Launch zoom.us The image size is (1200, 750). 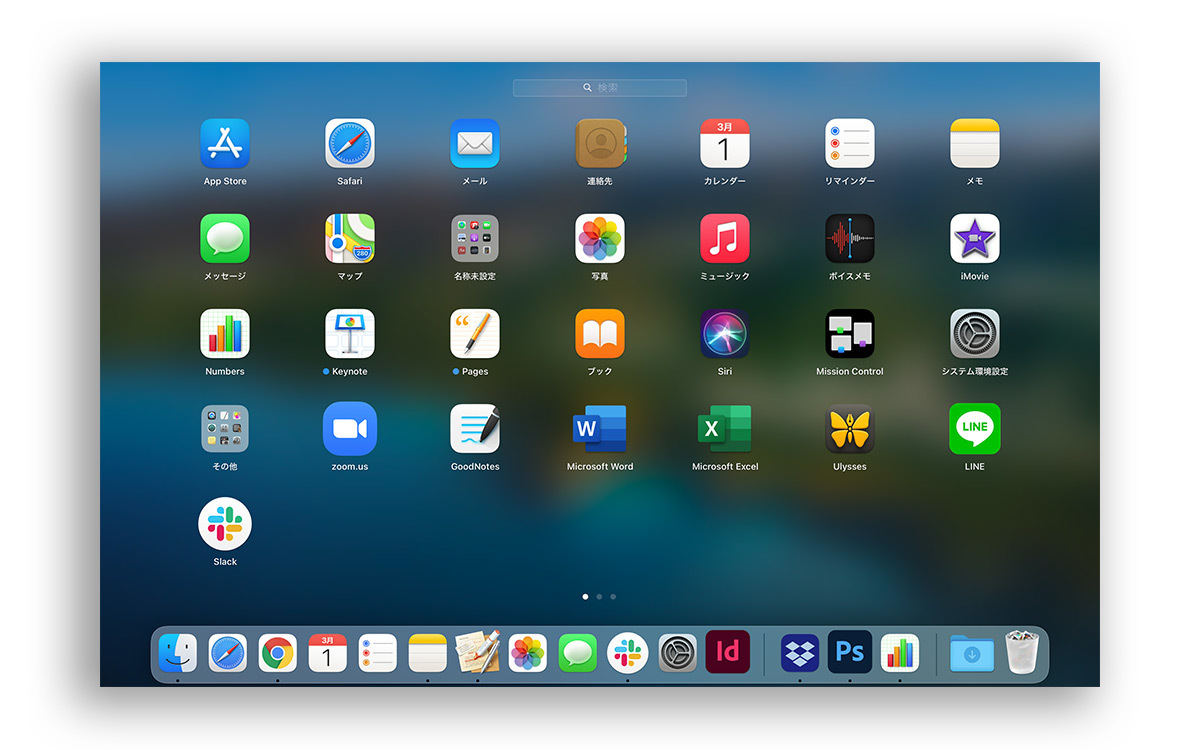350,429
